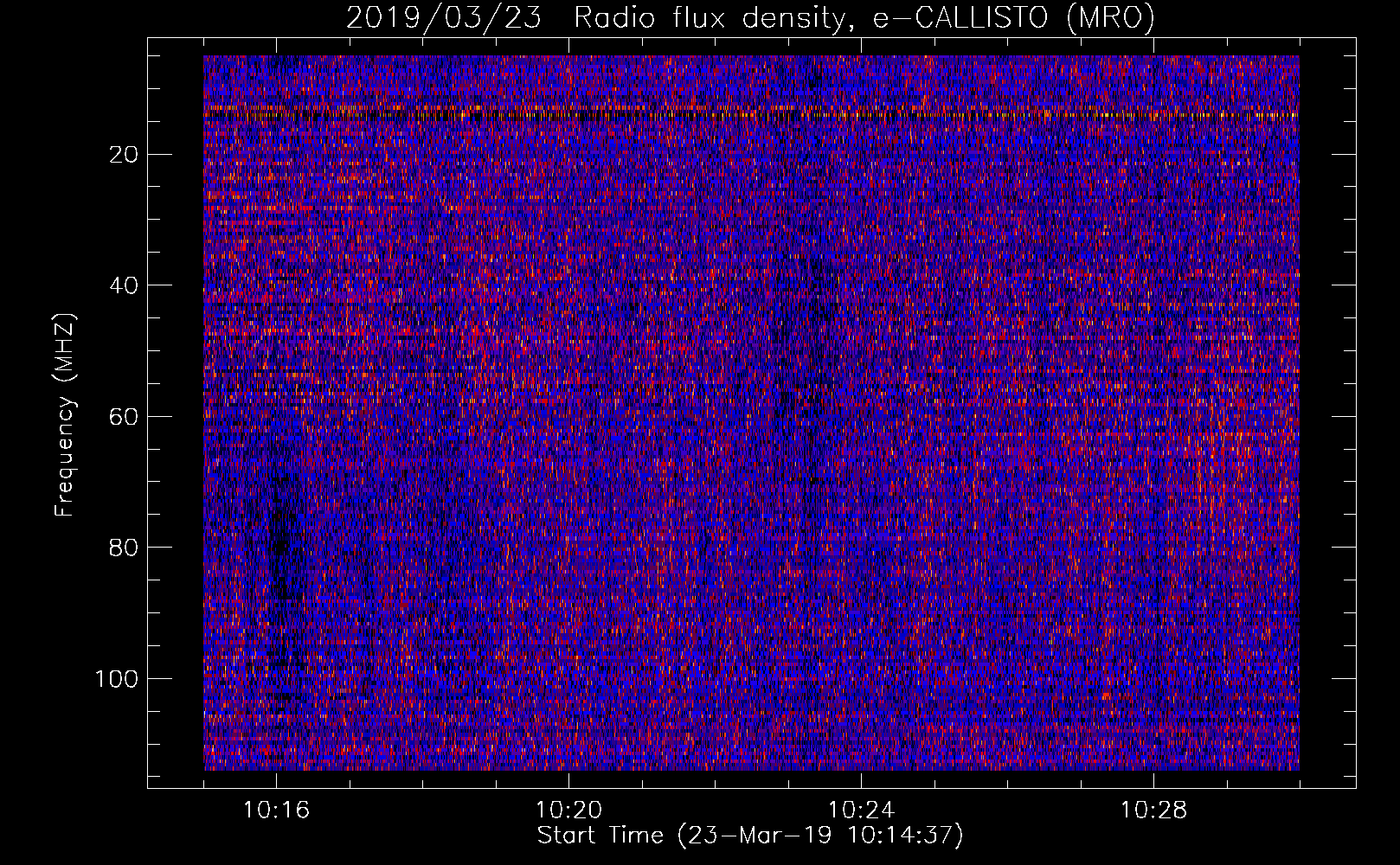Click the 100 frequency tick label
Image resolution: width=1400 pixels, height=865 pixels.
[x=117, y=678]
